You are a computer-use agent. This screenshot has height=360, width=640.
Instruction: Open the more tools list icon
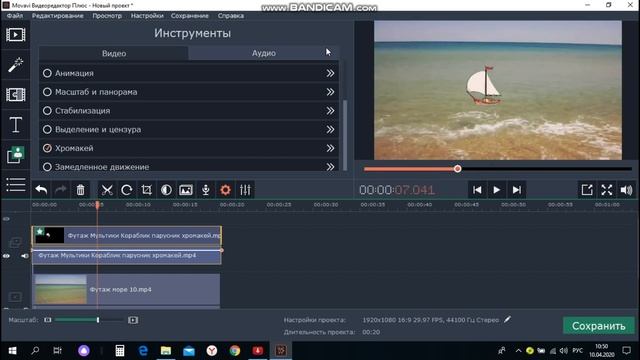point(16,184)
